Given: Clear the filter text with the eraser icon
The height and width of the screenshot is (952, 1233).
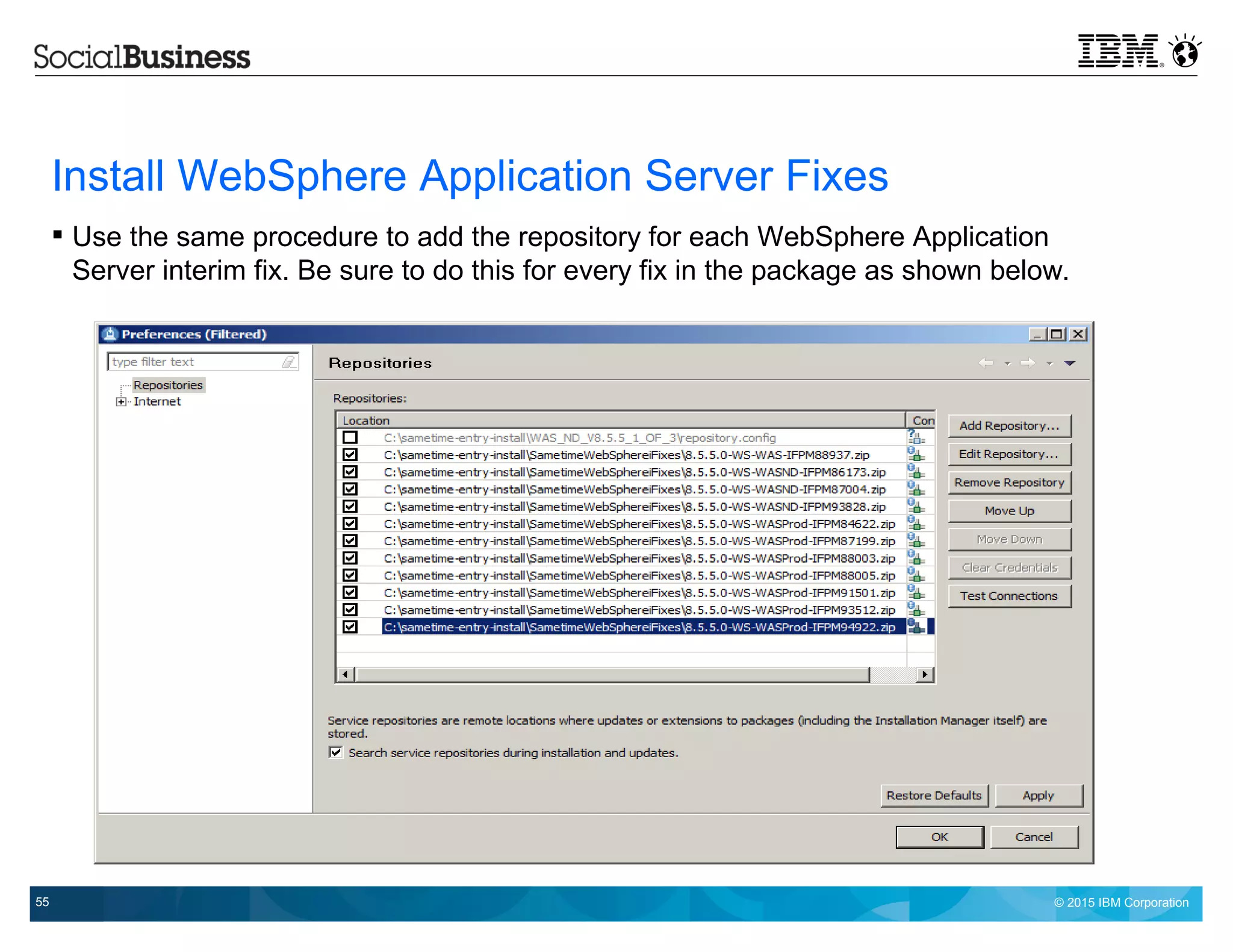Looking at the screenshot, I should (289, 362).
